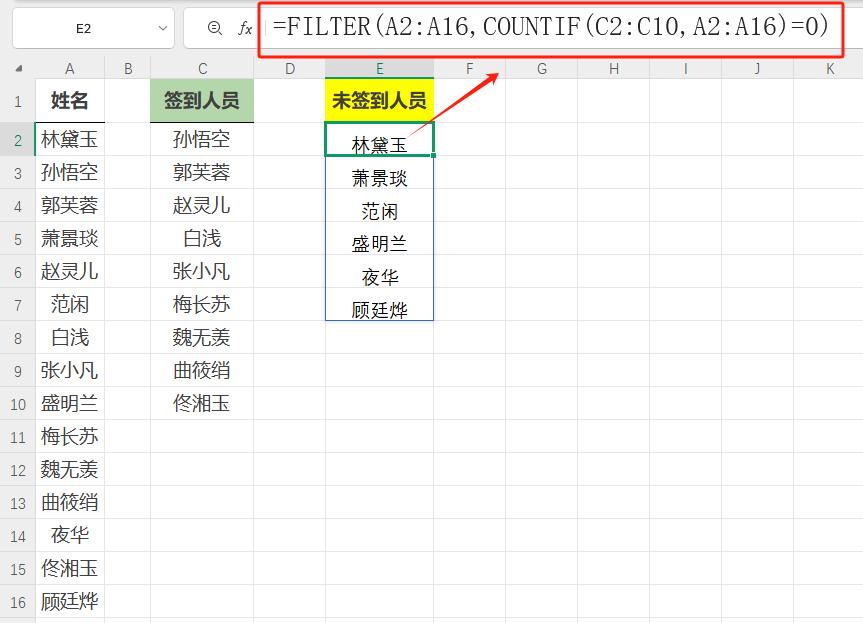Select row 1 header

coord(18,101)
